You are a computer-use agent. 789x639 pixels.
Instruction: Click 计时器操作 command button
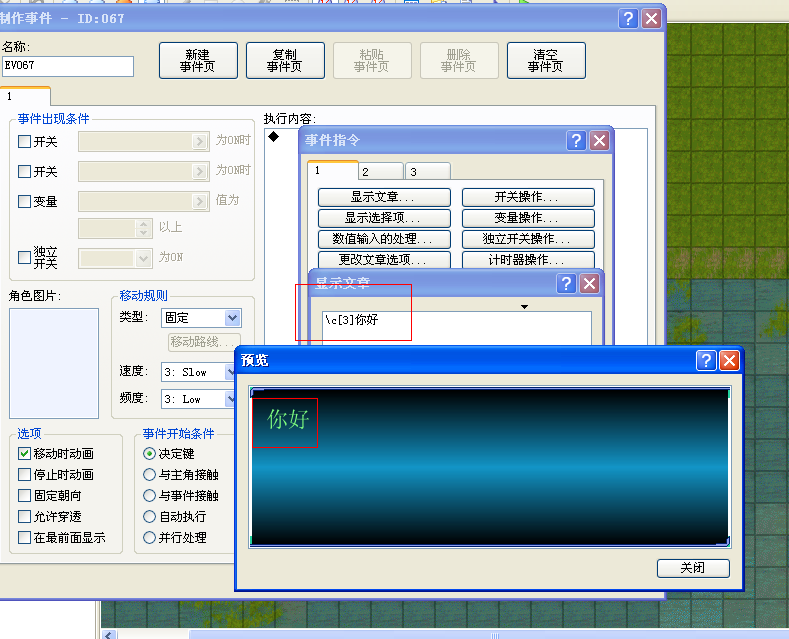click(x=528, y=260)
